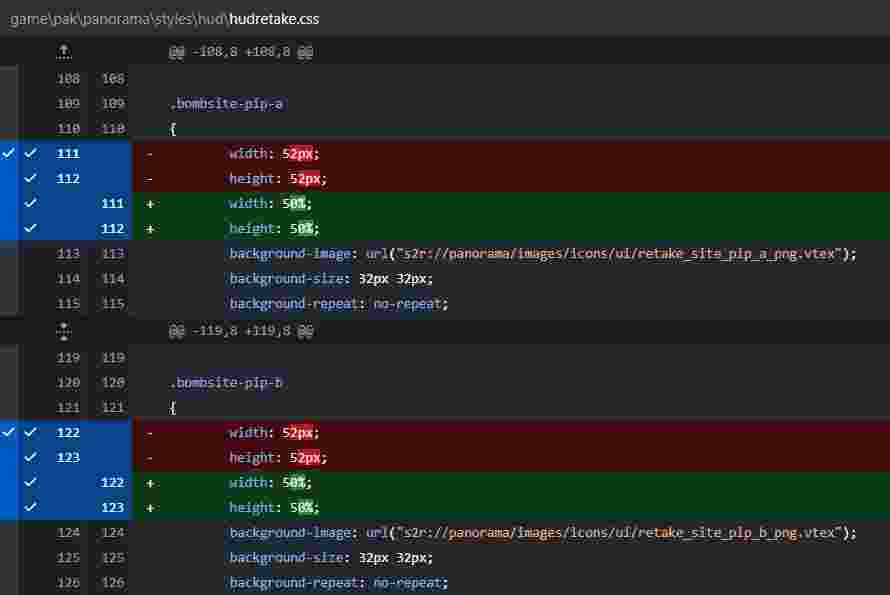
Task: Click the .bombsite-pip-a selector line
Action: click(226, 103)
